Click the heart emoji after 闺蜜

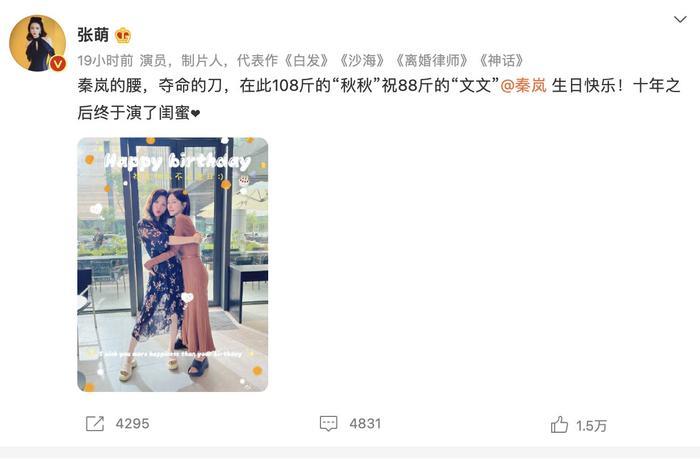click(x=196, y=114)
